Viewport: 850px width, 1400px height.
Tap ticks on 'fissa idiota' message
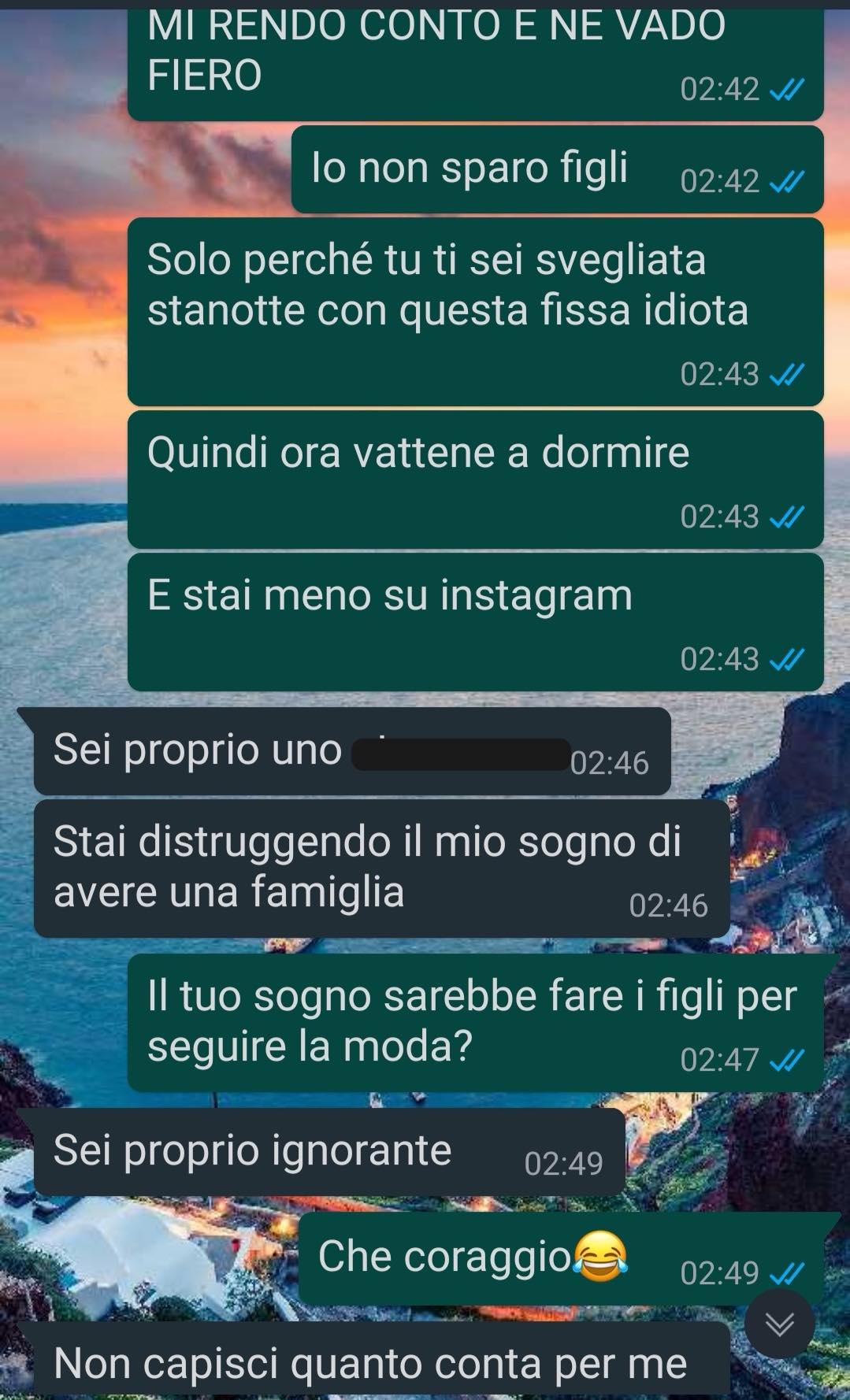(786, 374)
